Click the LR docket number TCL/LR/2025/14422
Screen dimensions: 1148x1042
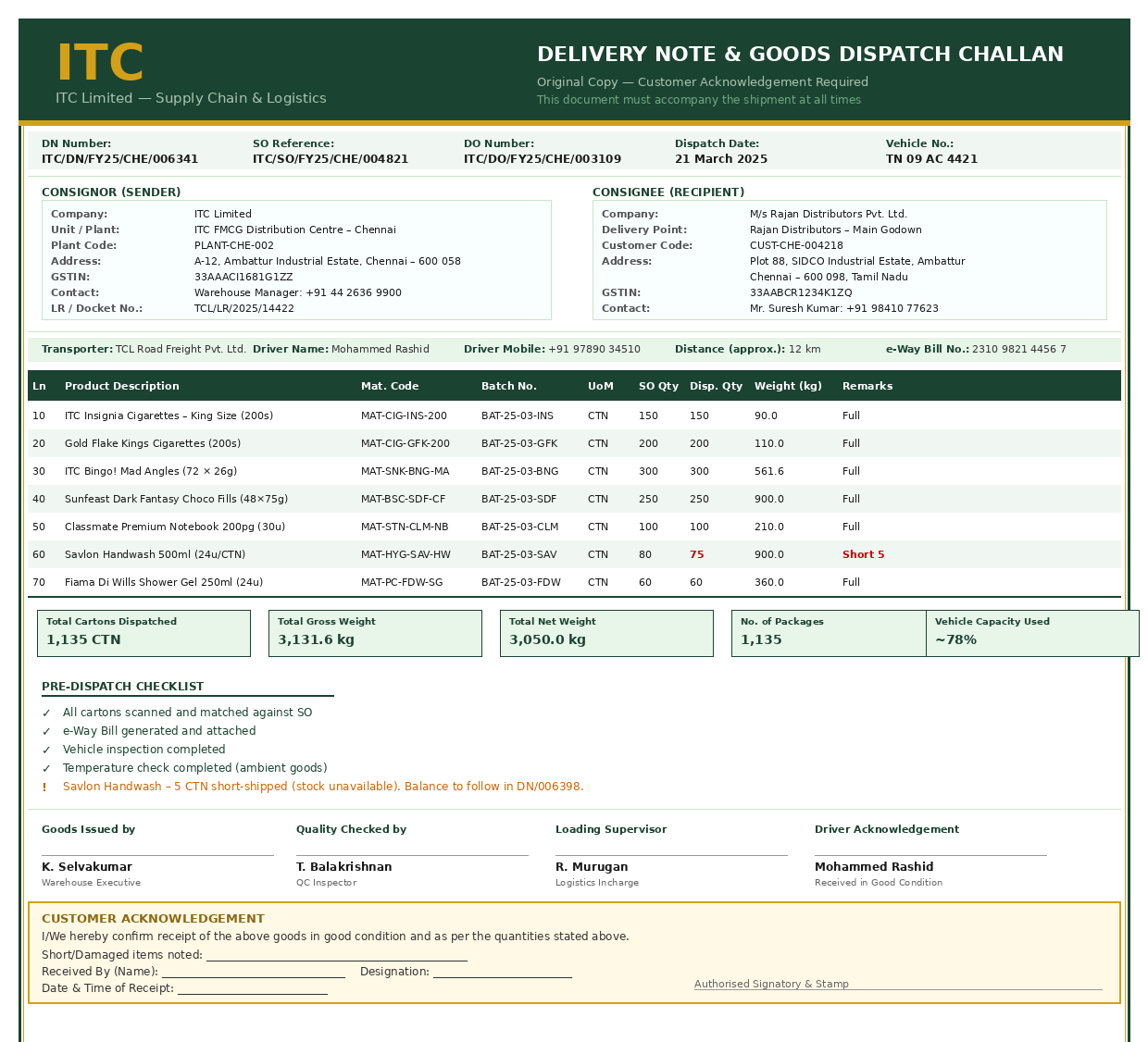pos(244,308)
